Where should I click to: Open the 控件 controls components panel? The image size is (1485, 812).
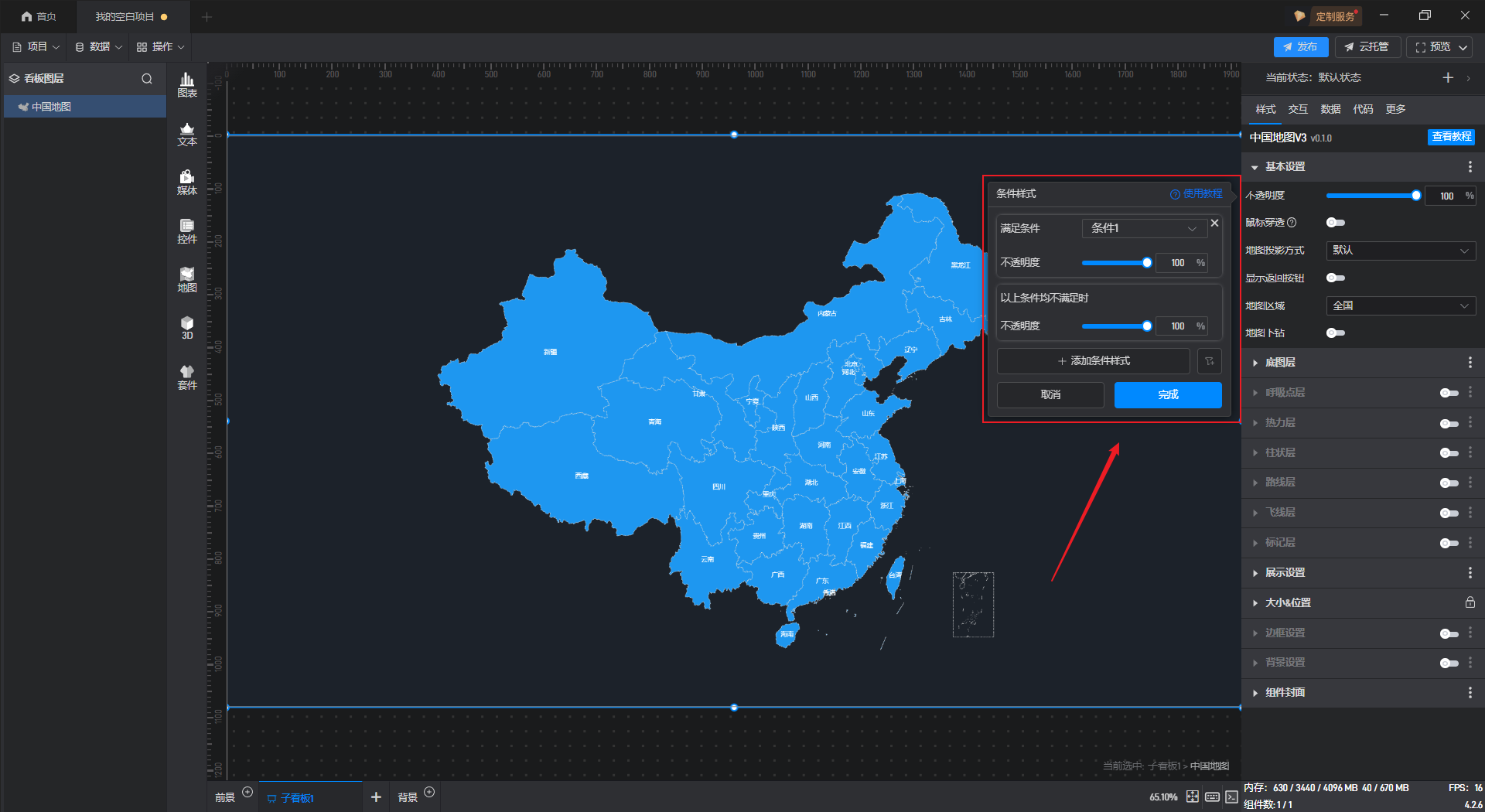point(187,231)
